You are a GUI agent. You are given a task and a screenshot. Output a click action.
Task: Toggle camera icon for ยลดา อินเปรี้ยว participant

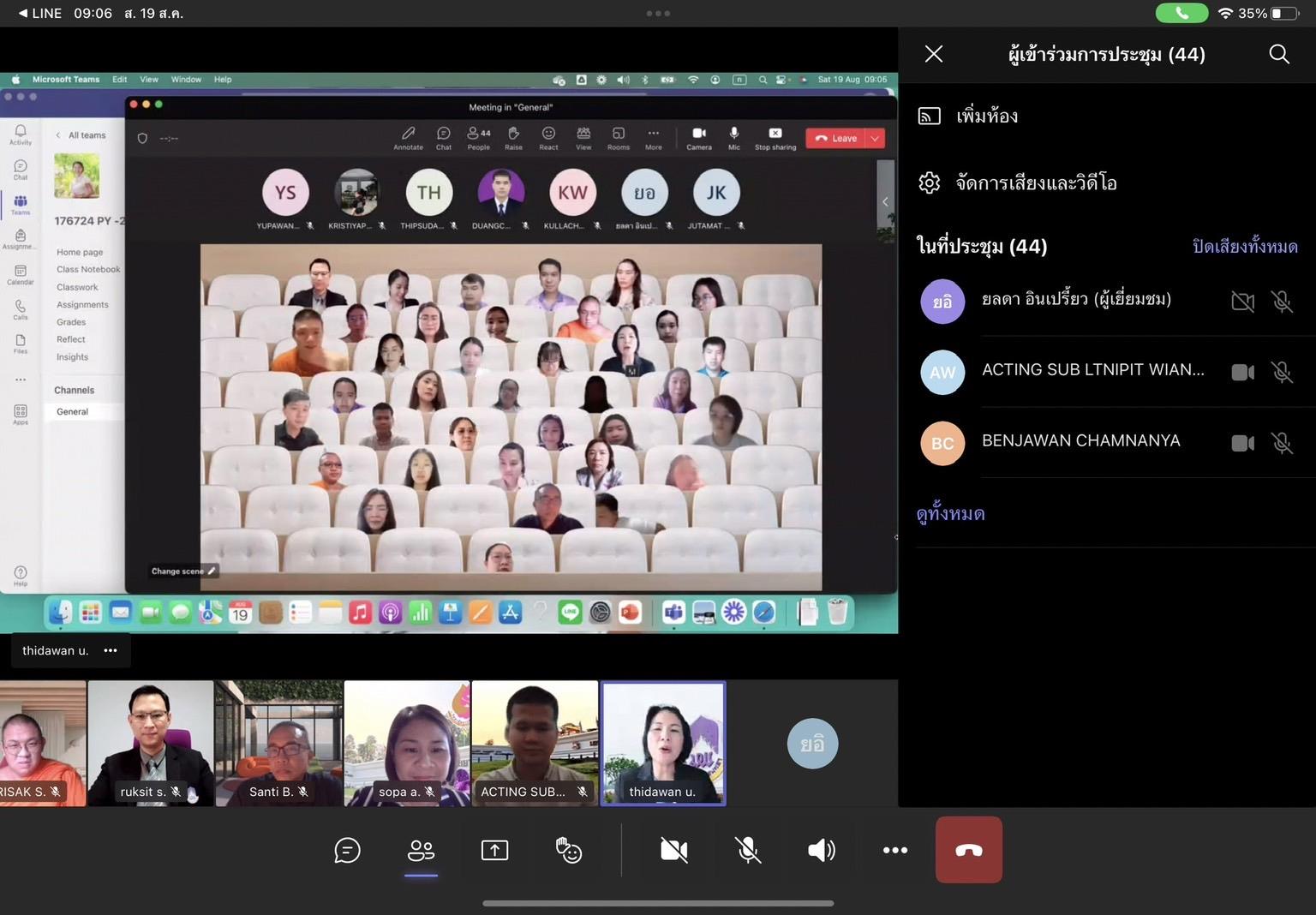pos(1242,302)
